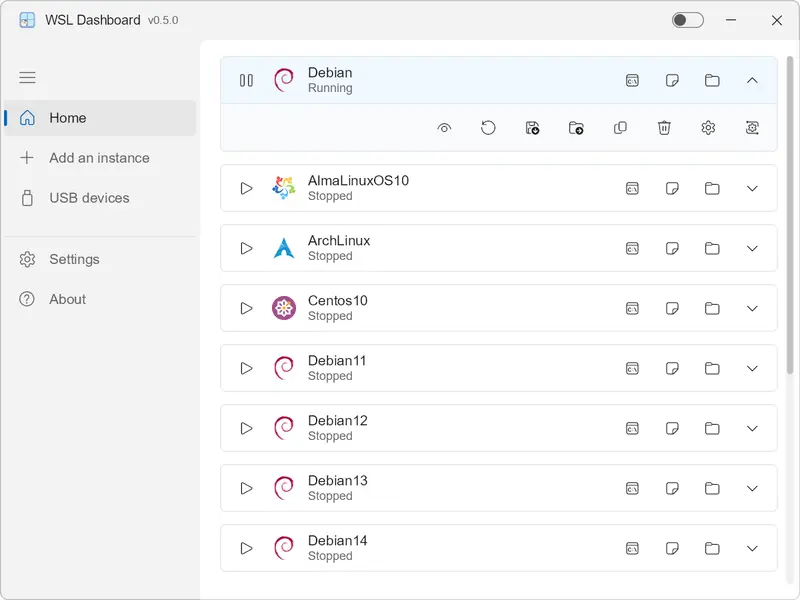The height and width of the screenshot is (600, 800).
Task: Click the clone copy icon for Debian
Action: click(620, 128)
